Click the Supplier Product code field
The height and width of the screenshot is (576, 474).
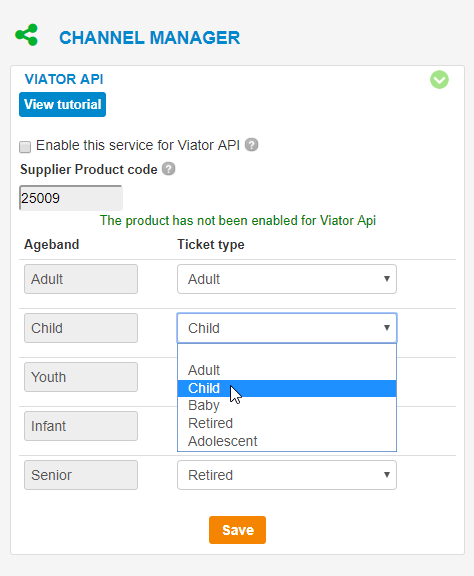[71, 198]
